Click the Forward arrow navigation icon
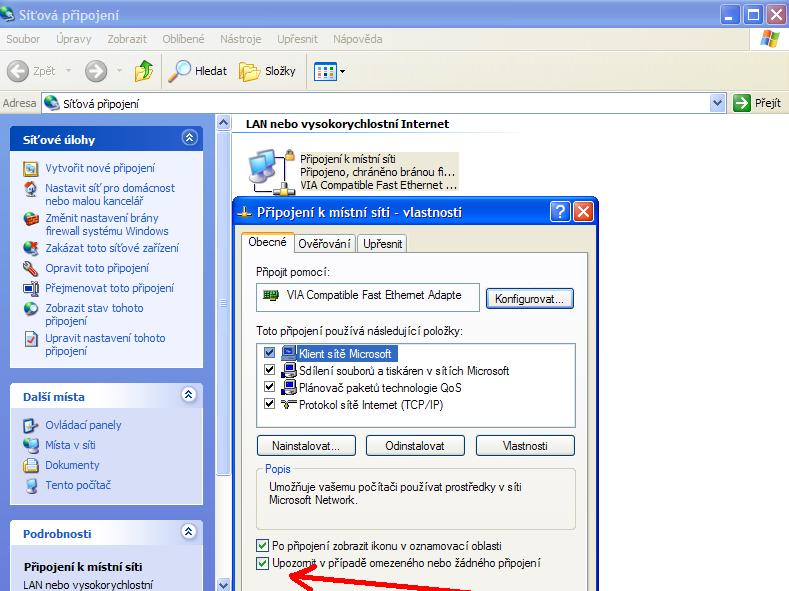789x591 pixels. click(96, 71)
